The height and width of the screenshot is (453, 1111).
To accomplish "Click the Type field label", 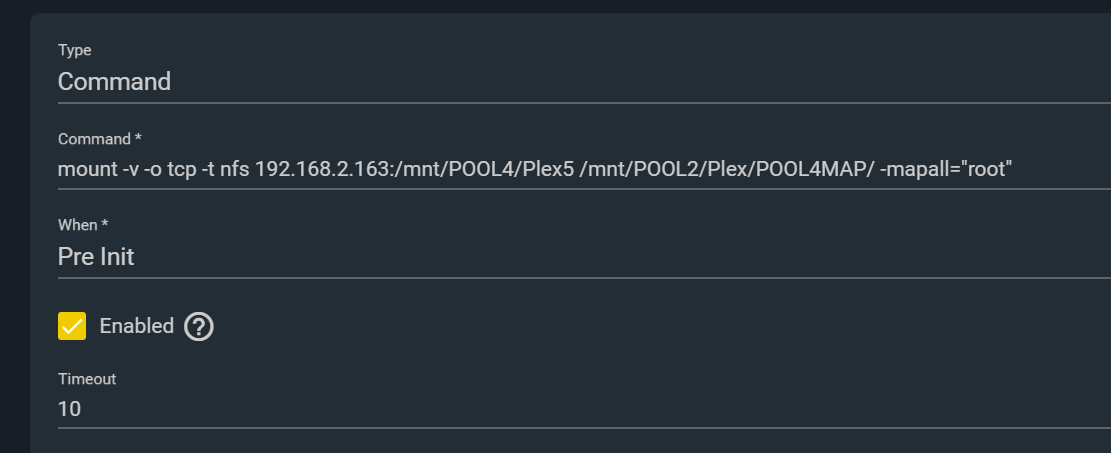I will [x=74, y=50].
